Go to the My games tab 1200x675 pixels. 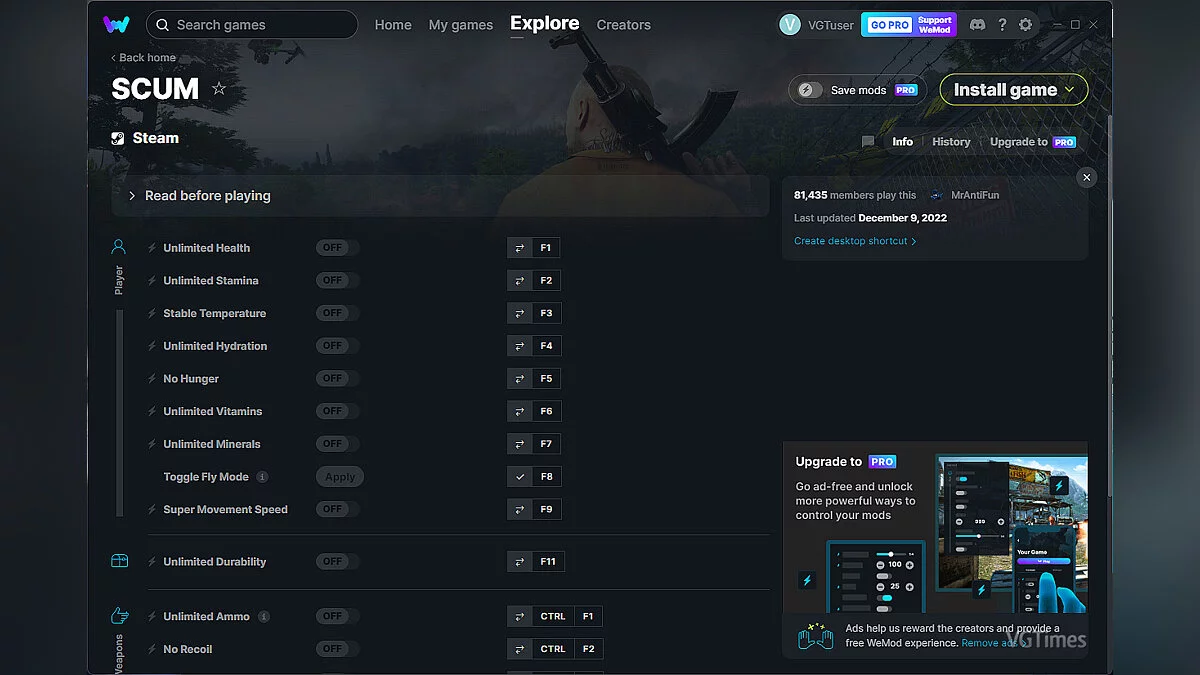tap(460, 25)
